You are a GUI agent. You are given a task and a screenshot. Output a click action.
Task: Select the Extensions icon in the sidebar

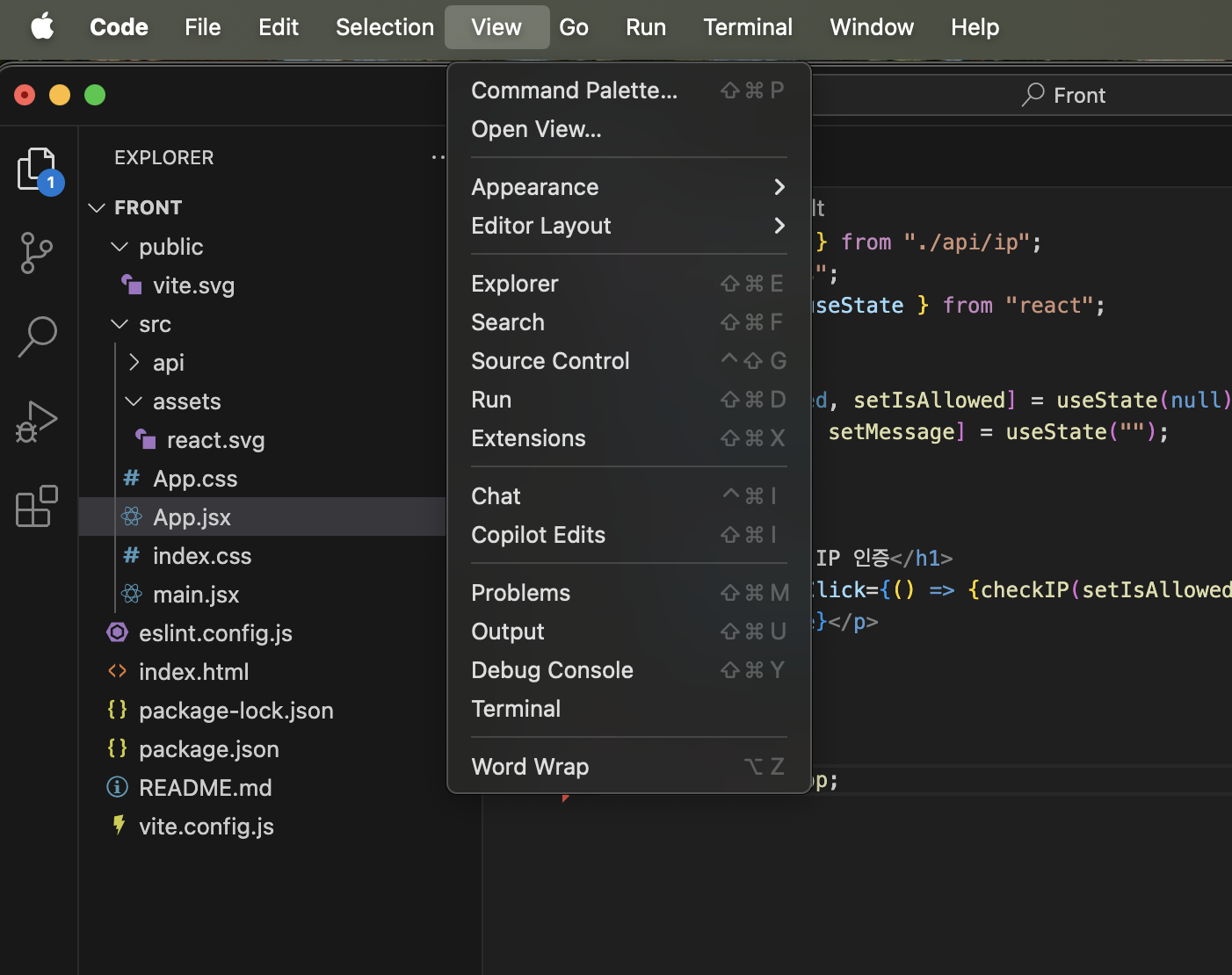(37, 506)
